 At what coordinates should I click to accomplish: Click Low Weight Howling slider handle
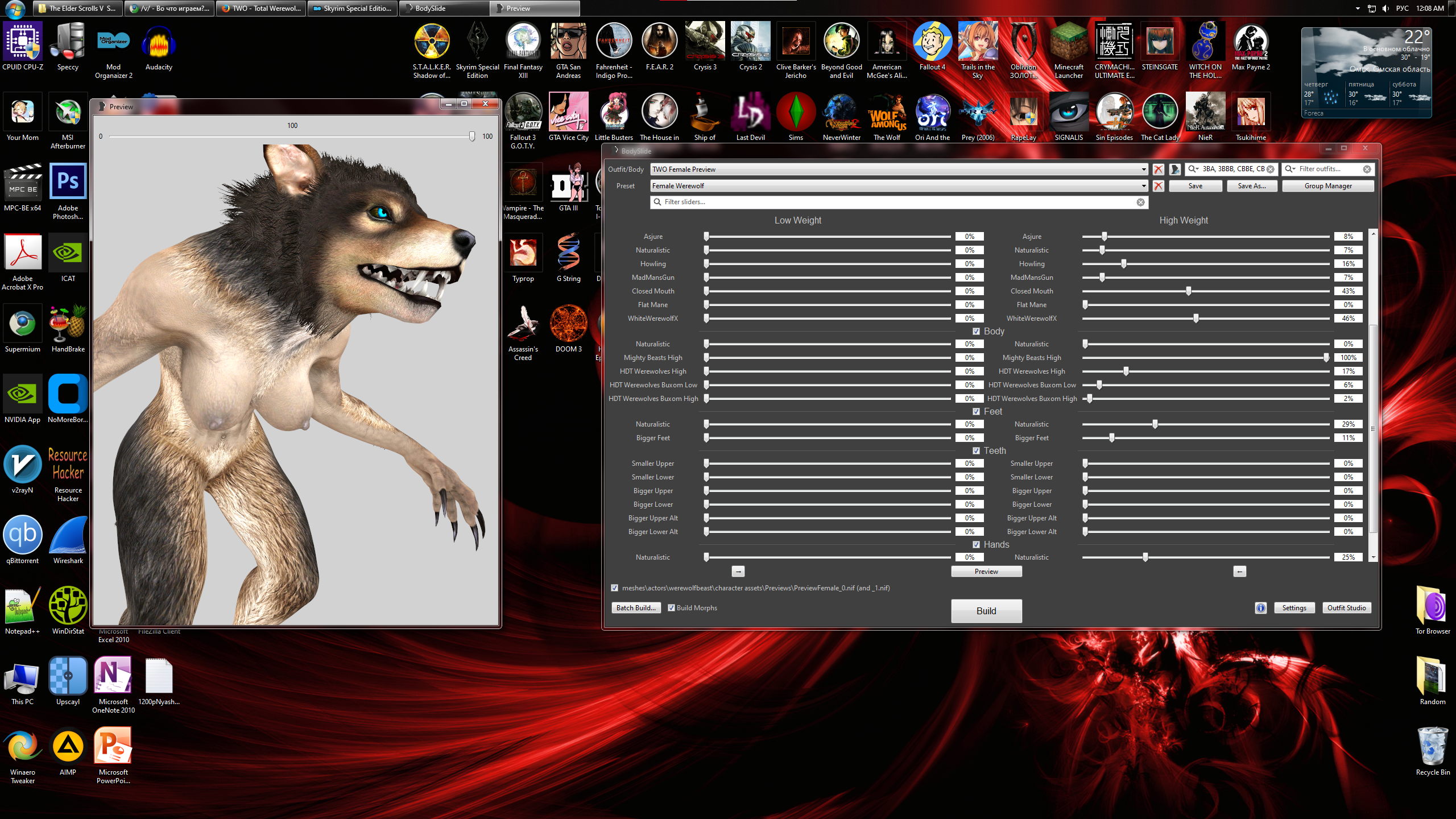click(x=706, y=264)
